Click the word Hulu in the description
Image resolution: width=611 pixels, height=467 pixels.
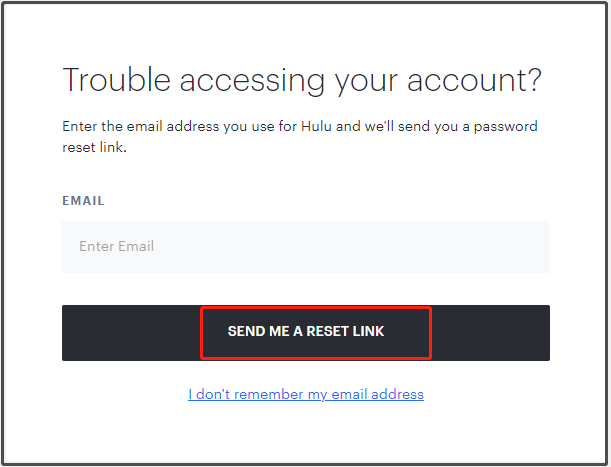coord(316,126)
